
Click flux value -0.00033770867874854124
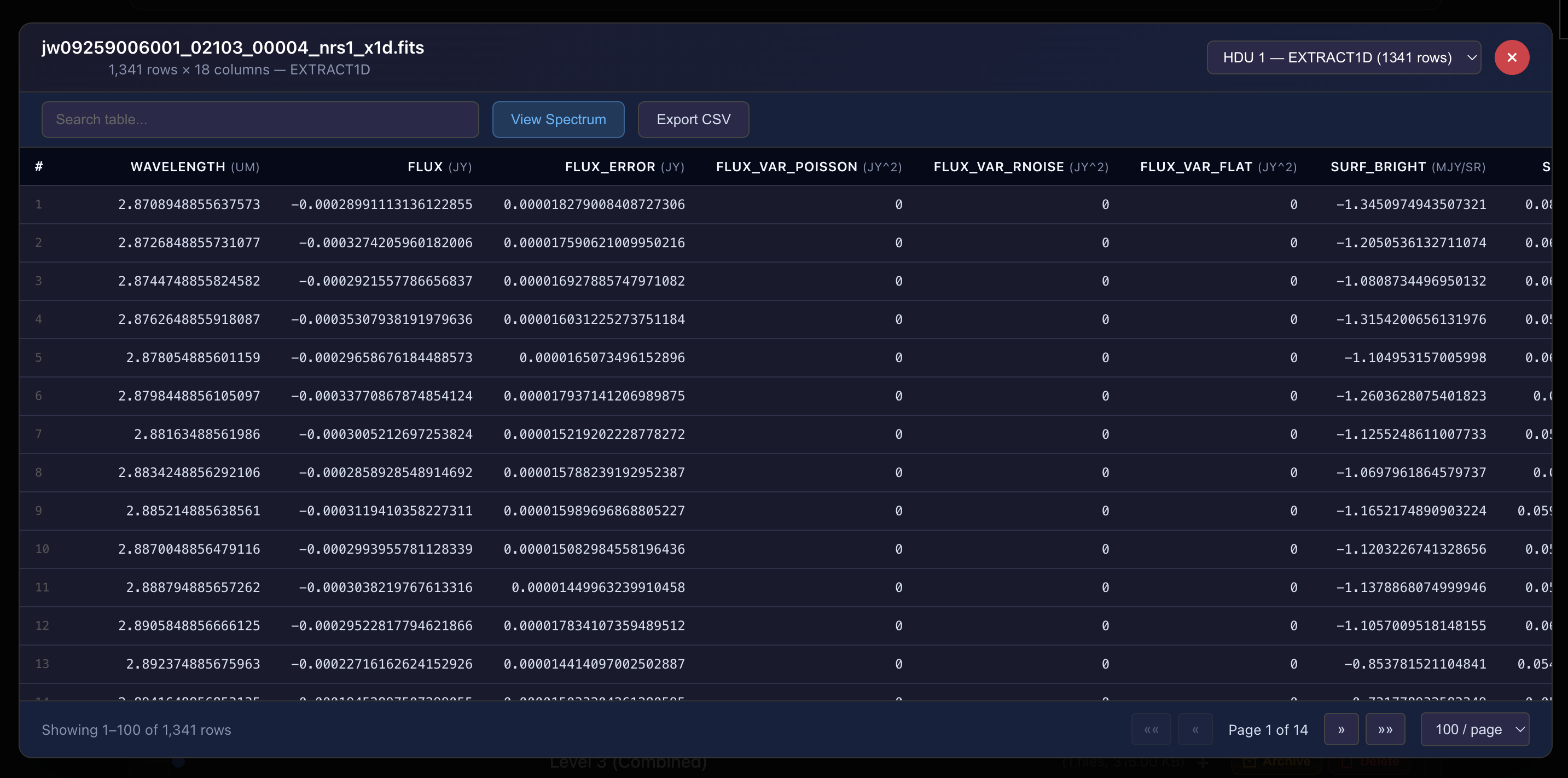point(382,396)
